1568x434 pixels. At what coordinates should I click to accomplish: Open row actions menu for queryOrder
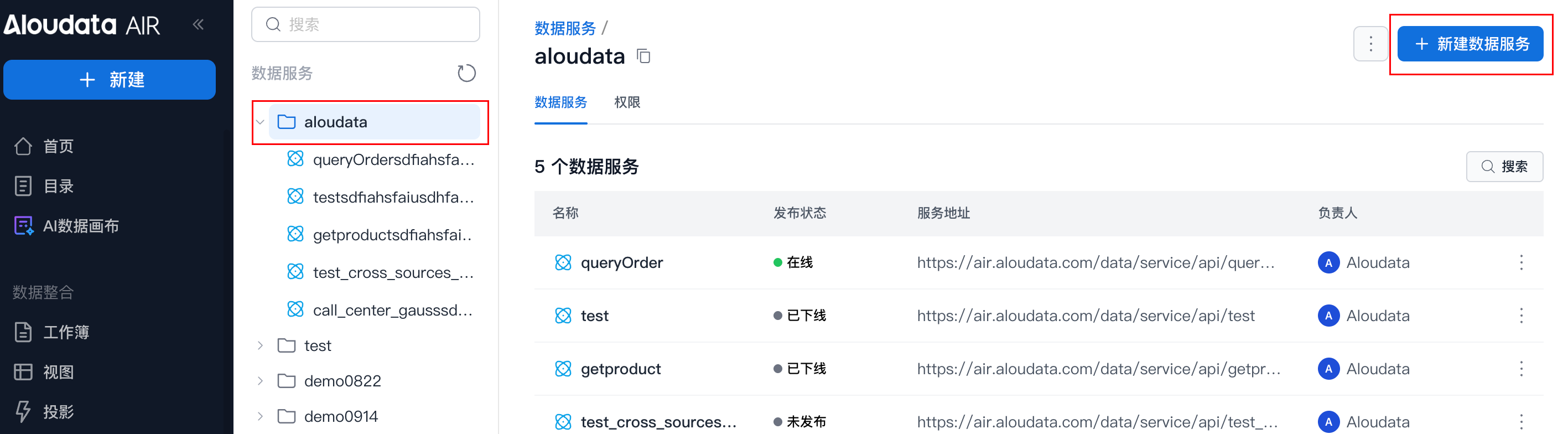[x=1521, y=262]
